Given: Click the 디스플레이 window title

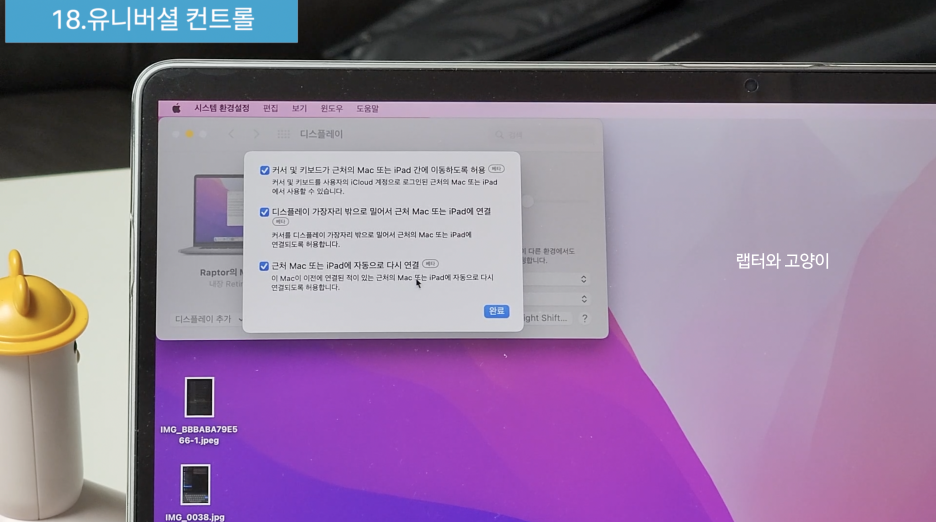Looking at the screenshot, I should pyautogui.click(x=321, y=134).
